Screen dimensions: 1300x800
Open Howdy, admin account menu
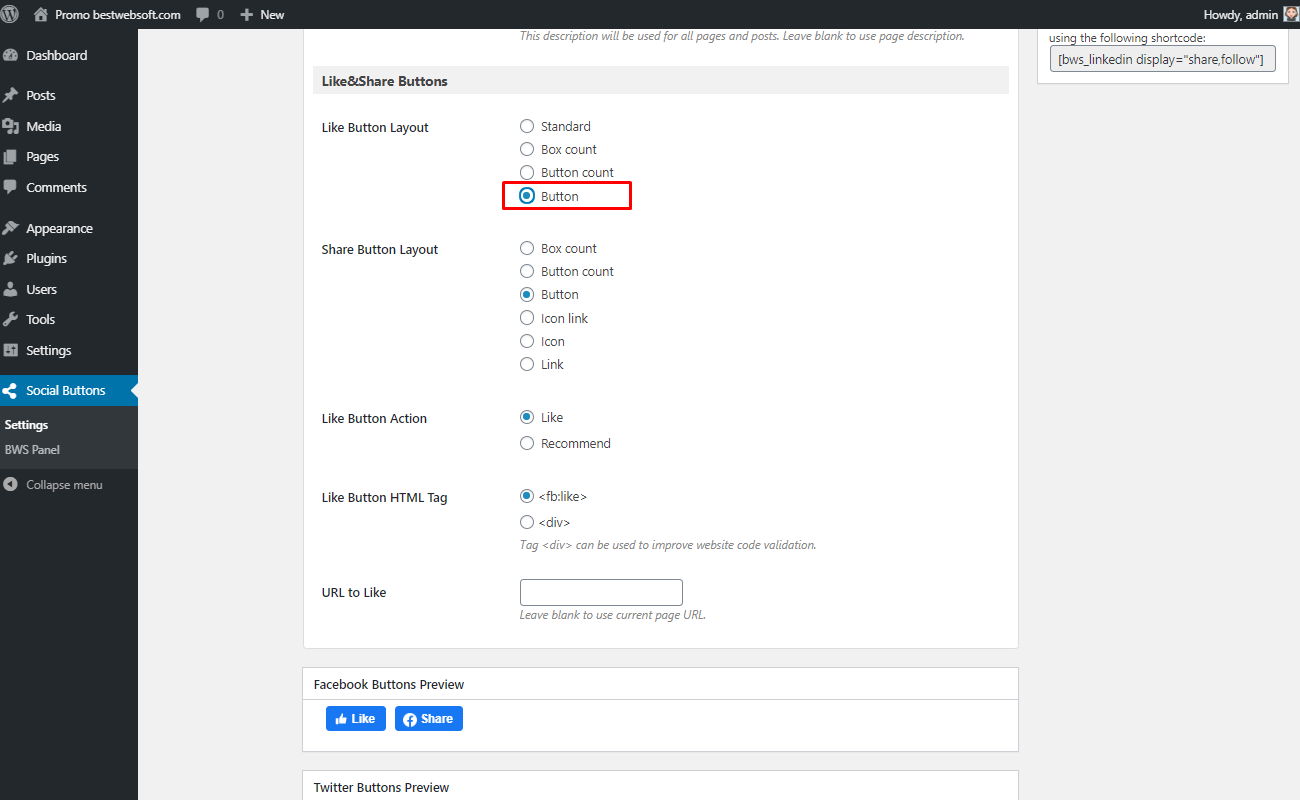pyautogui.click(x=1241, y=15)
